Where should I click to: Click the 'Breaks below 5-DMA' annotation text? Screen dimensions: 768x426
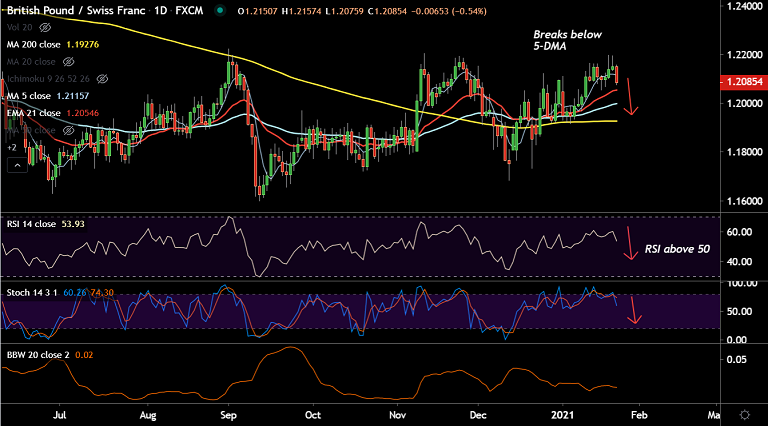click(x=567, y=40)
